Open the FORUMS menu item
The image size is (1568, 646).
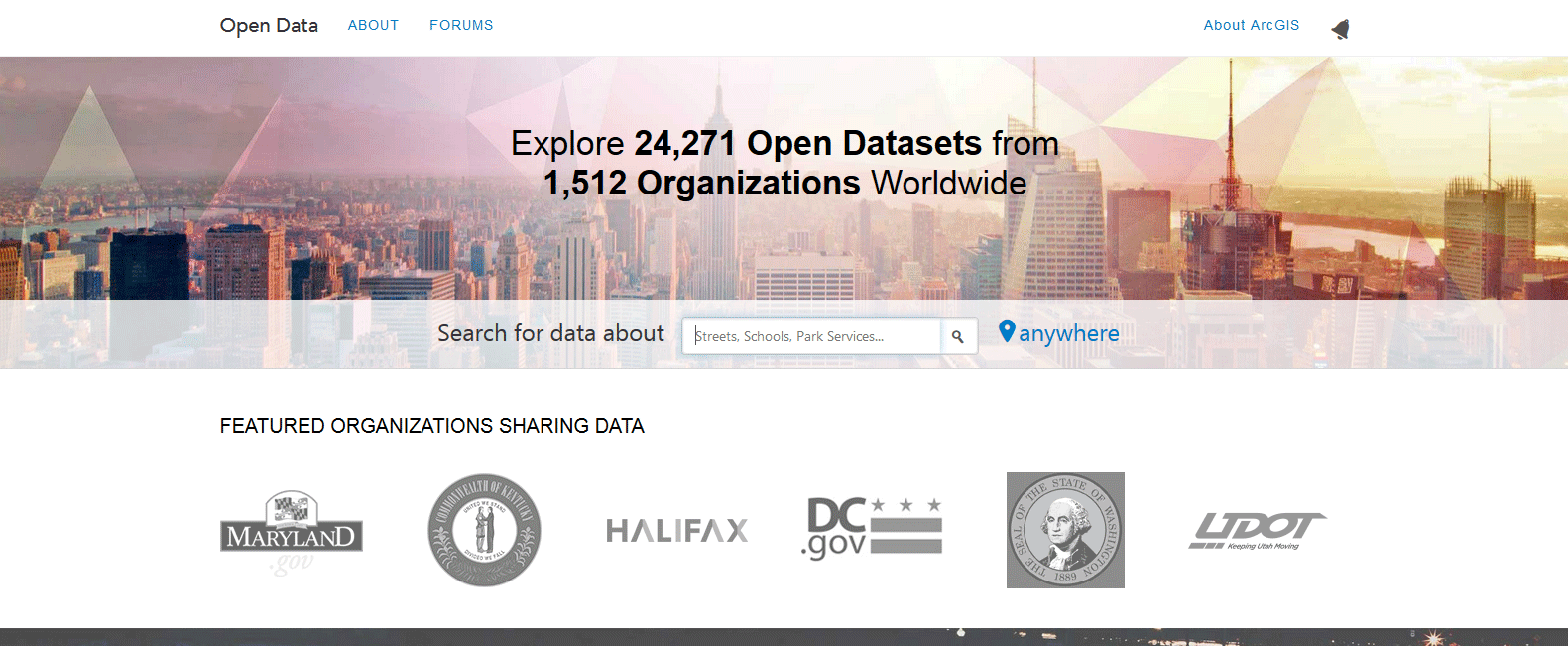click(461, 25)
